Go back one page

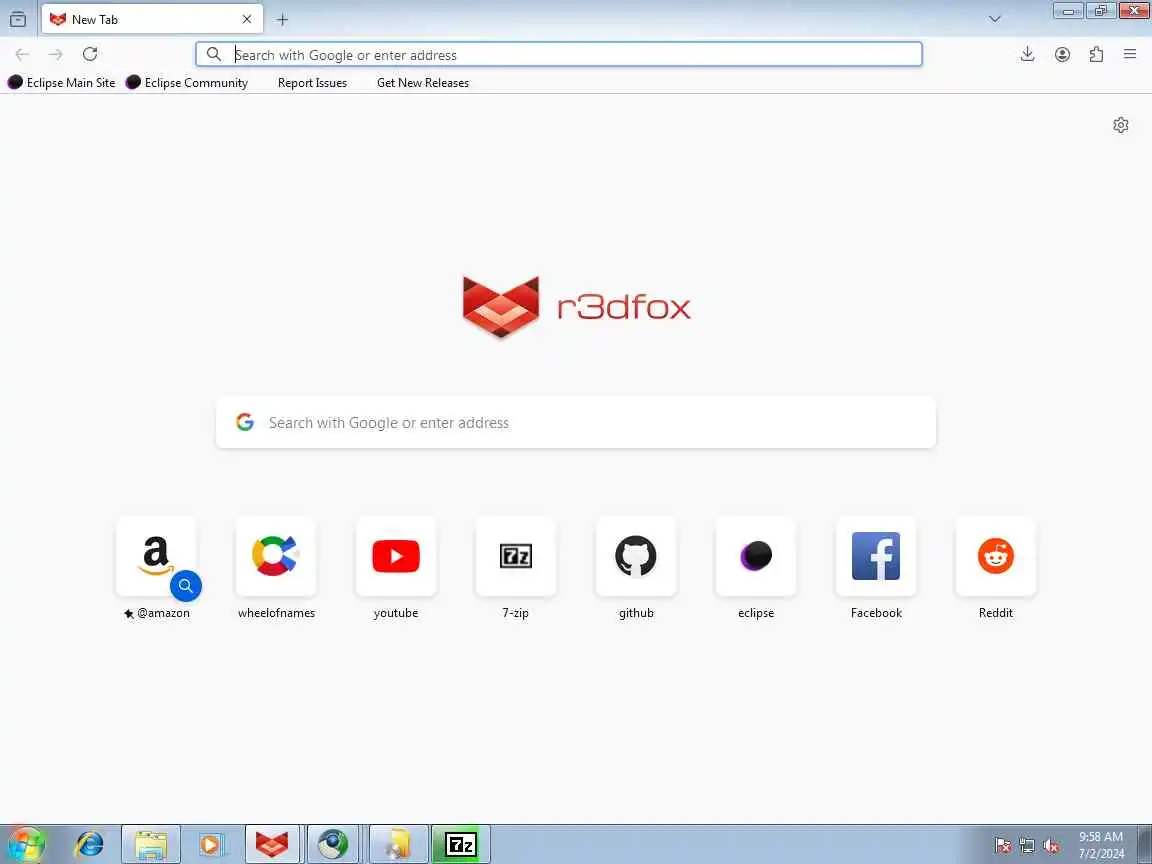[x=22, y=54]
